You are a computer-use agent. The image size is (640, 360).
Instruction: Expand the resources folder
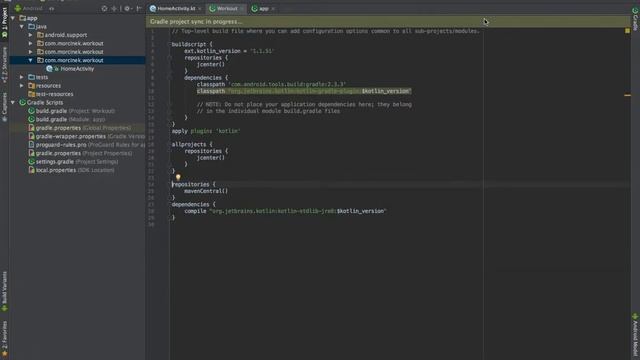click(22, 86)
